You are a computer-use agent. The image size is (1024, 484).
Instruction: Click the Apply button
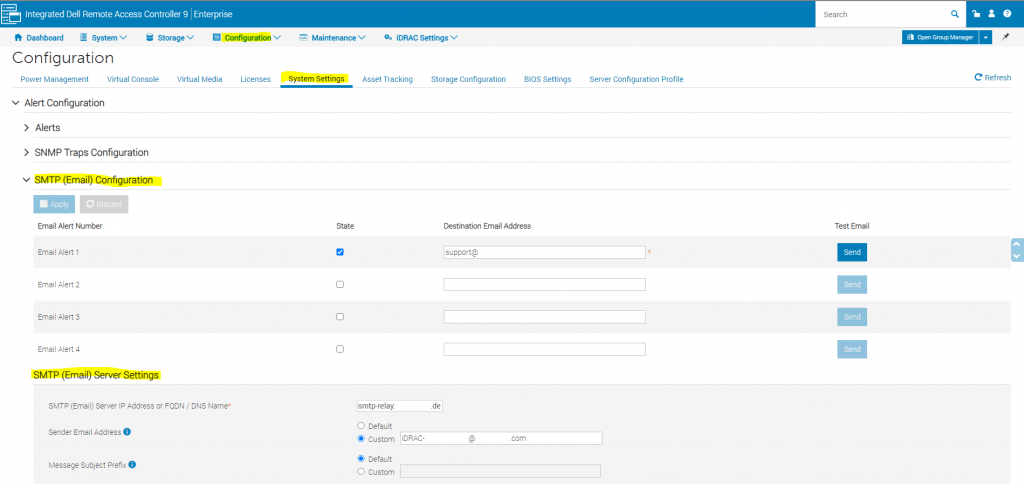click(x=54, y=204)
